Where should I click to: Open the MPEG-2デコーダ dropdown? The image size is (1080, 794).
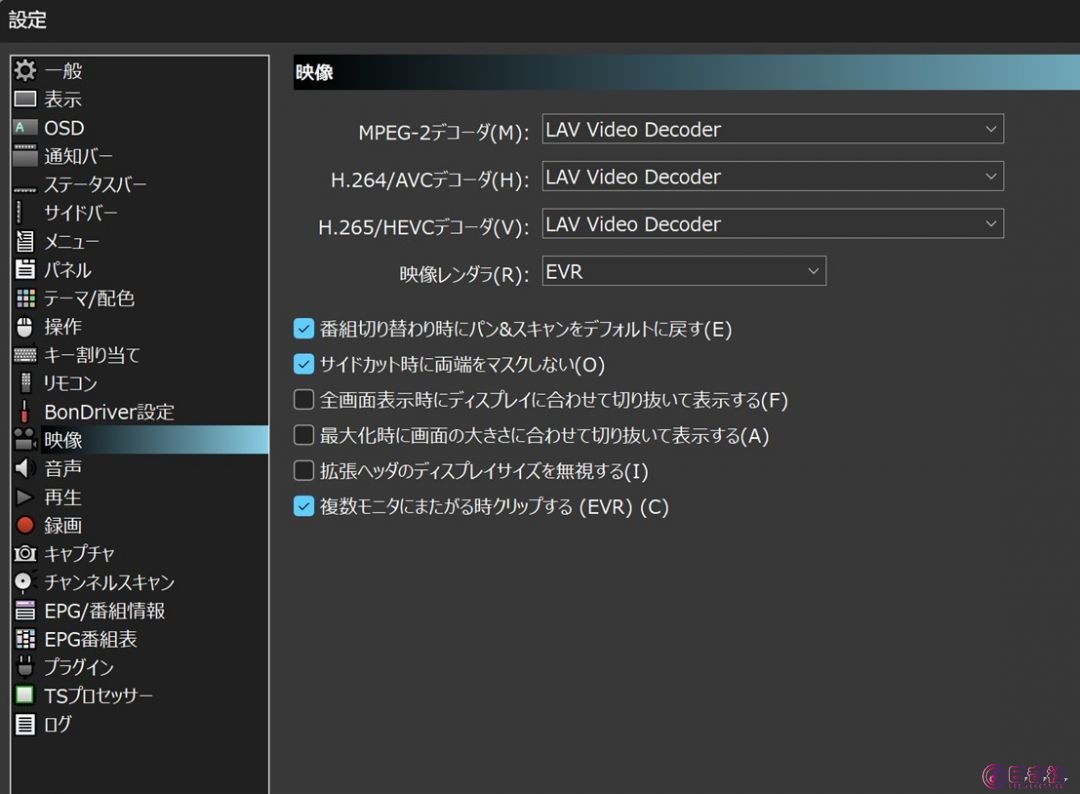[772, 129]
